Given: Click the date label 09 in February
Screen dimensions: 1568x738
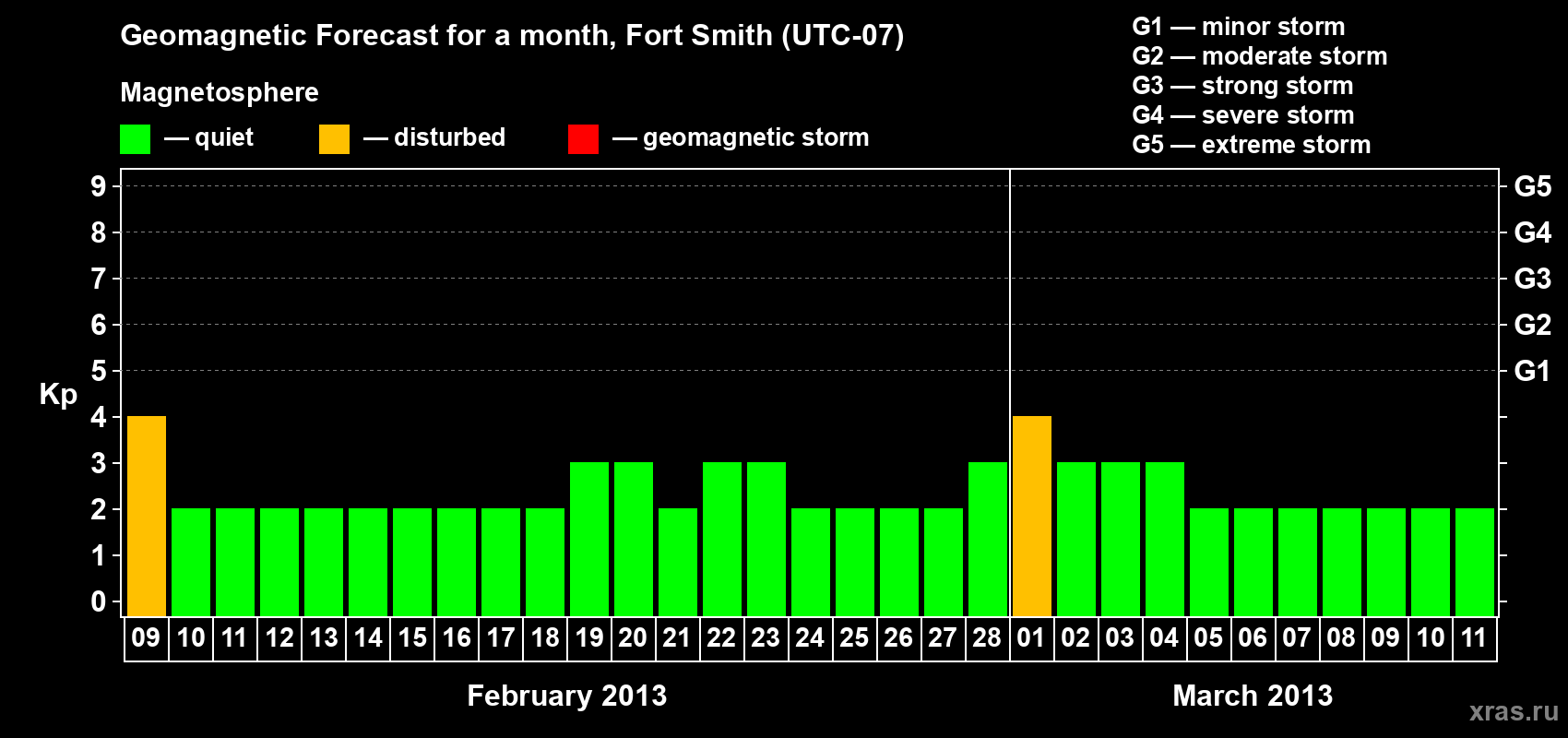Looking at the screenshot, I should pyautogui.click(x=146, y=637).
